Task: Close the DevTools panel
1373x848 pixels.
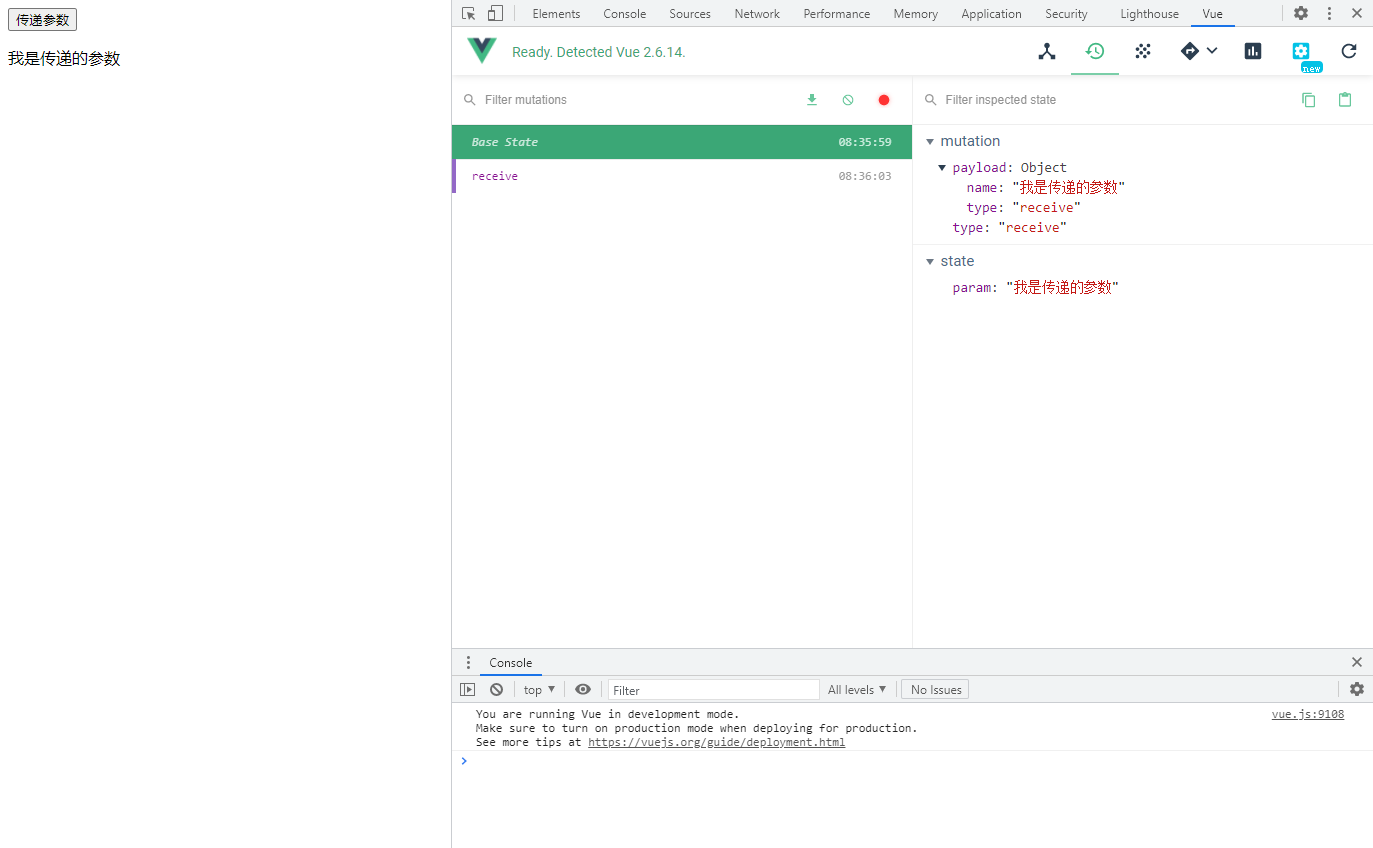Action: tap(1357, 13)
